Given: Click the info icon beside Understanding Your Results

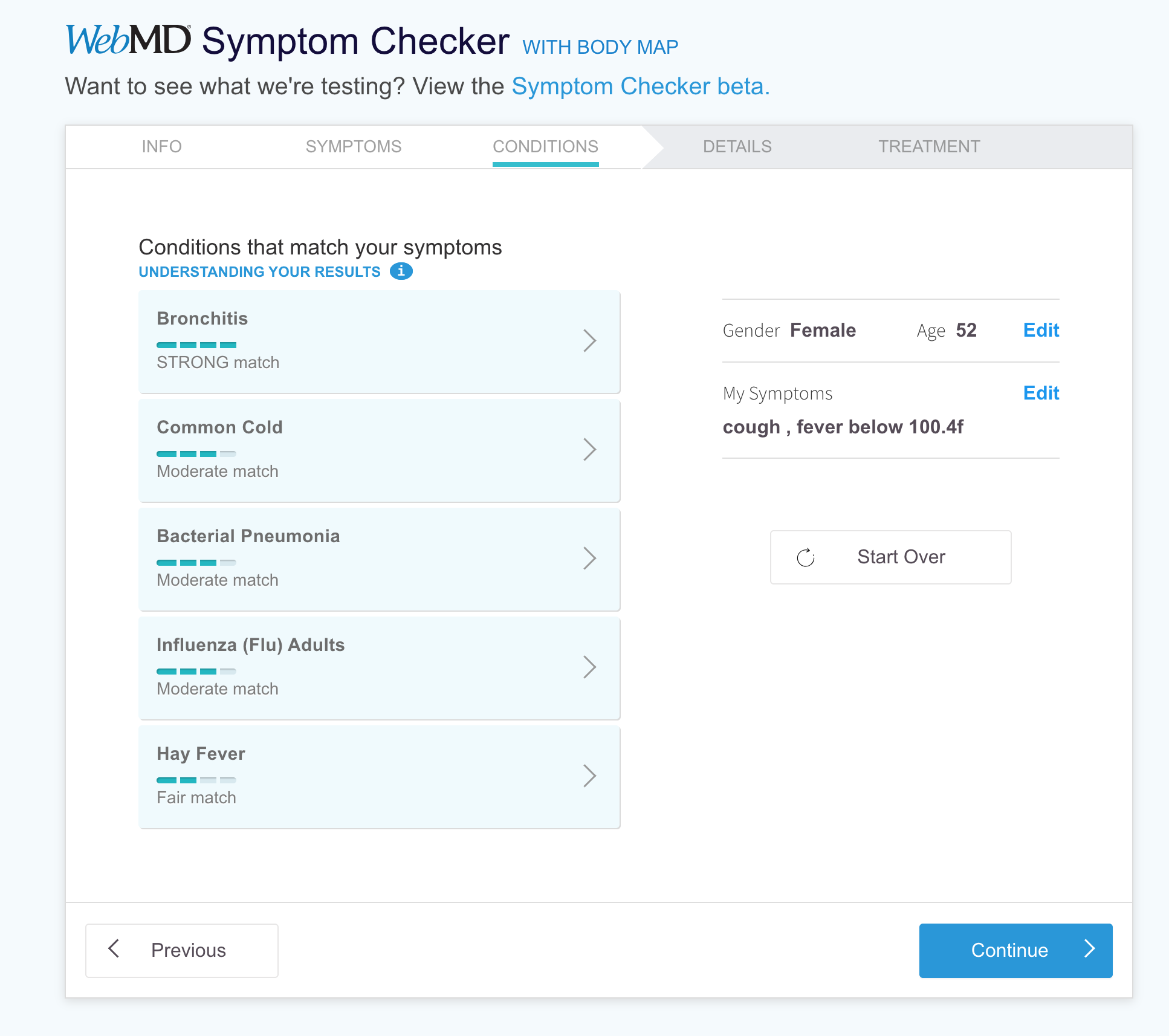Looking at the screenshot, I should click(401, 271).
